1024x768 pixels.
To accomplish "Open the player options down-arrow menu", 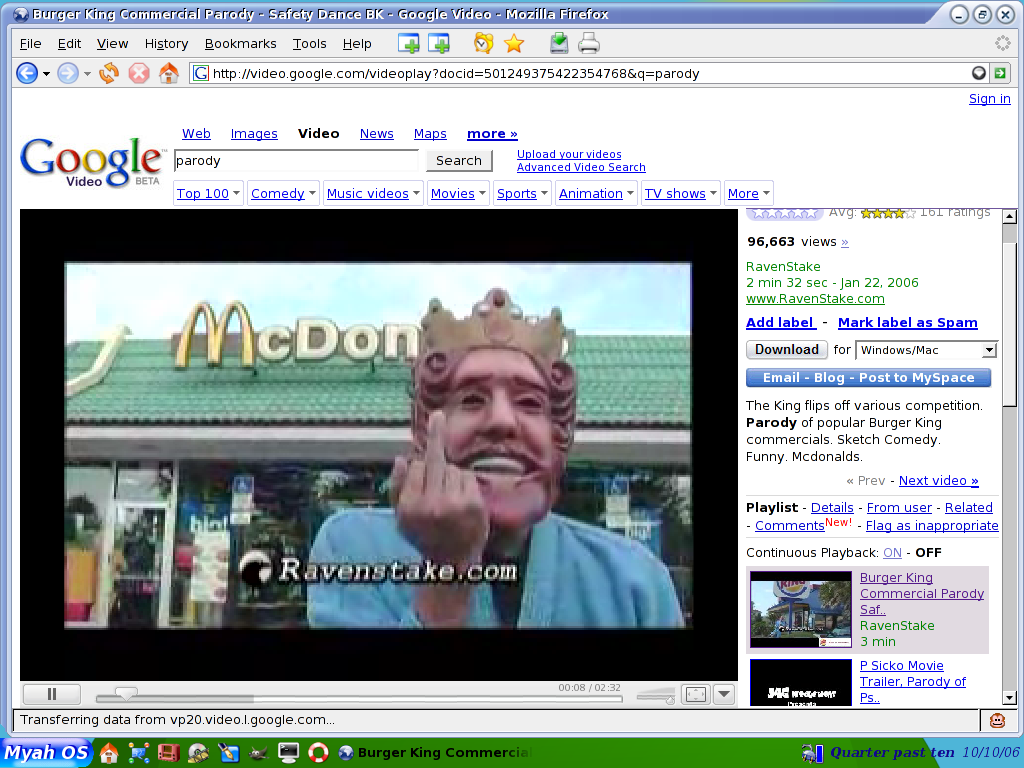I will point(724,694).
